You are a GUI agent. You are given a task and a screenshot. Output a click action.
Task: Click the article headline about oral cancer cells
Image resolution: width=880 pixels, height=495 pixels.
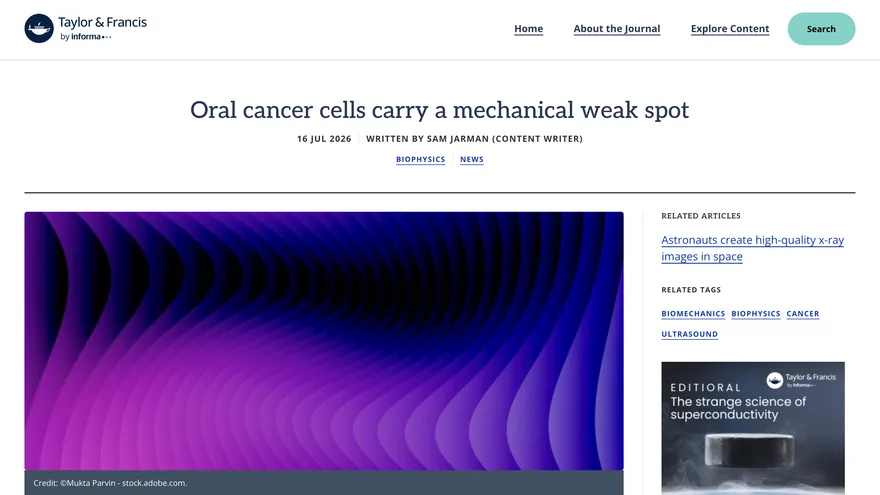click(439, 110)
